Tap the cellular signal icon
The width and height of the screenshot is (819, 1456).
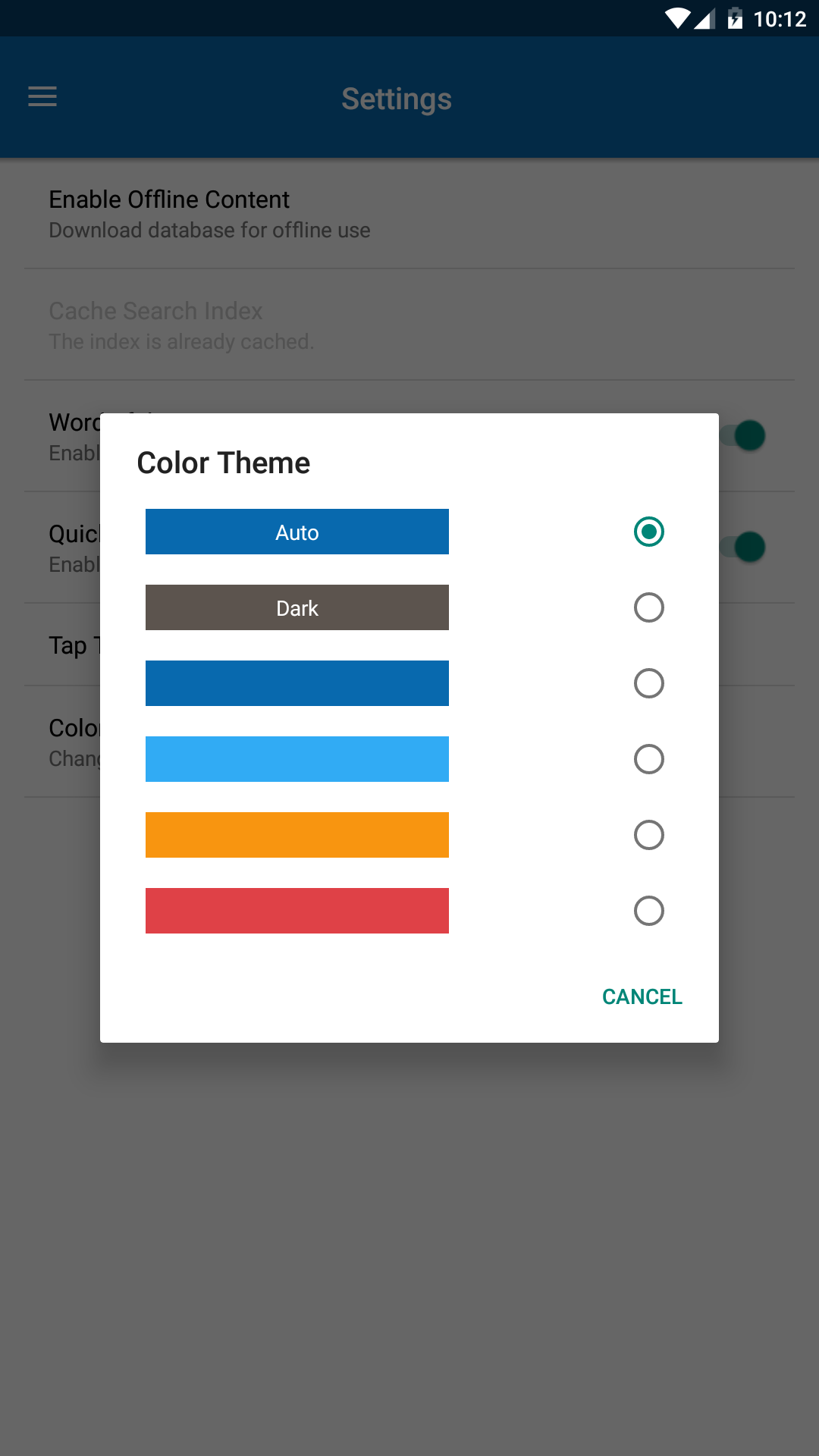[x=705, y=18]
